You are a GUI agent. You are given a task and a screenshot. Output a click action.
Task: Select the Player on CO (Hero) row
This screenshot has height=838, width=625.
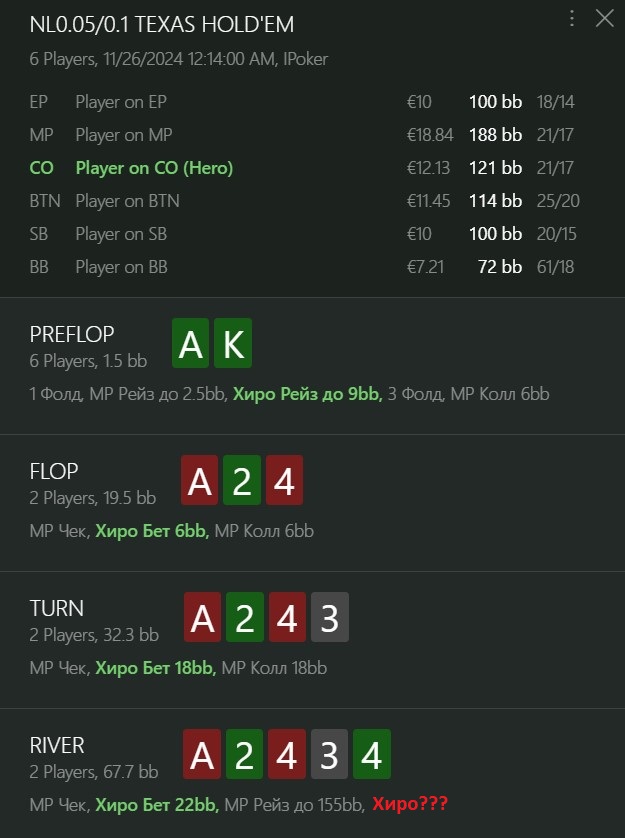click(154, 168)
